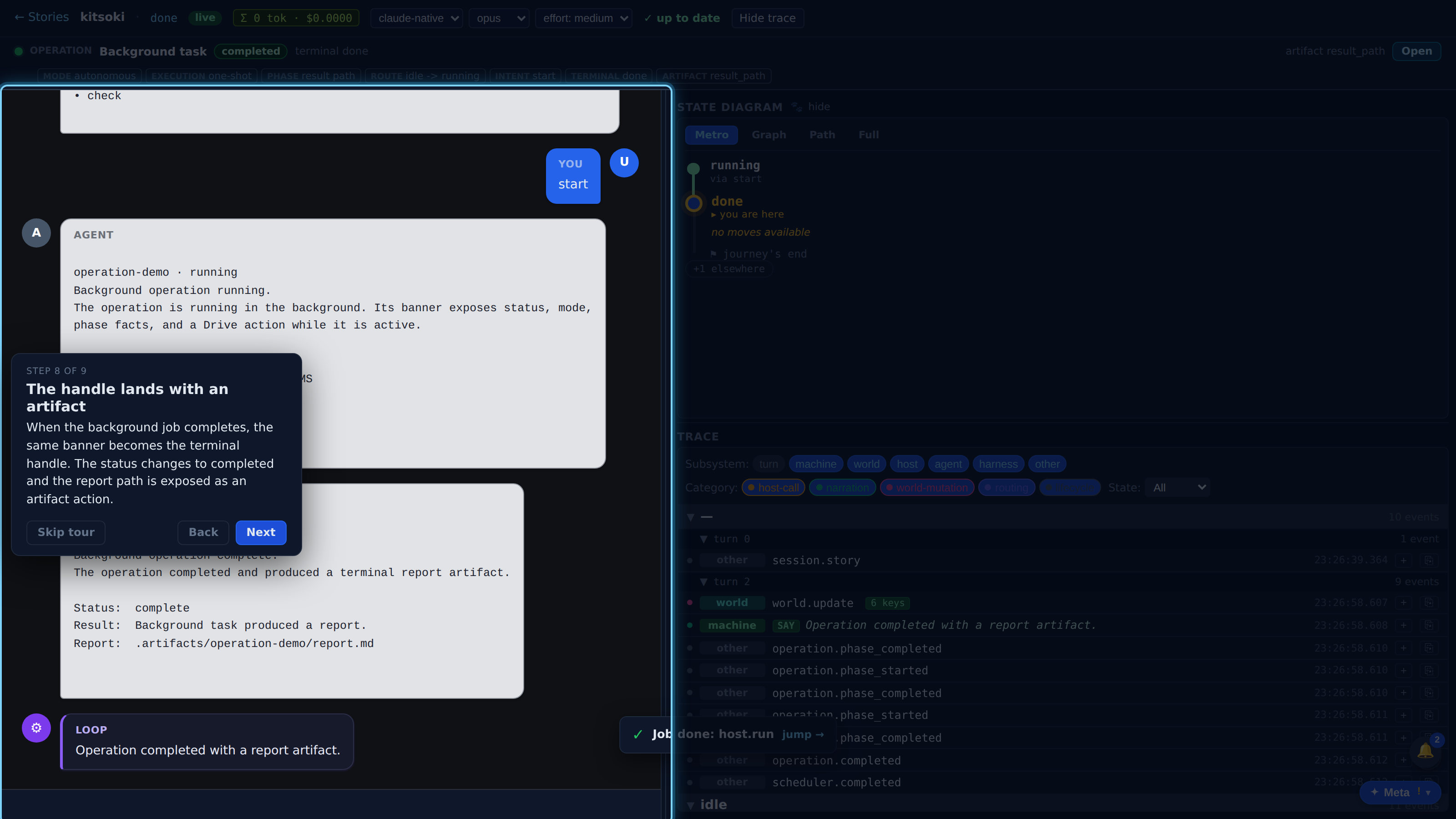
Task: Expand details plus on session.story row
Action: point(1403,560)
